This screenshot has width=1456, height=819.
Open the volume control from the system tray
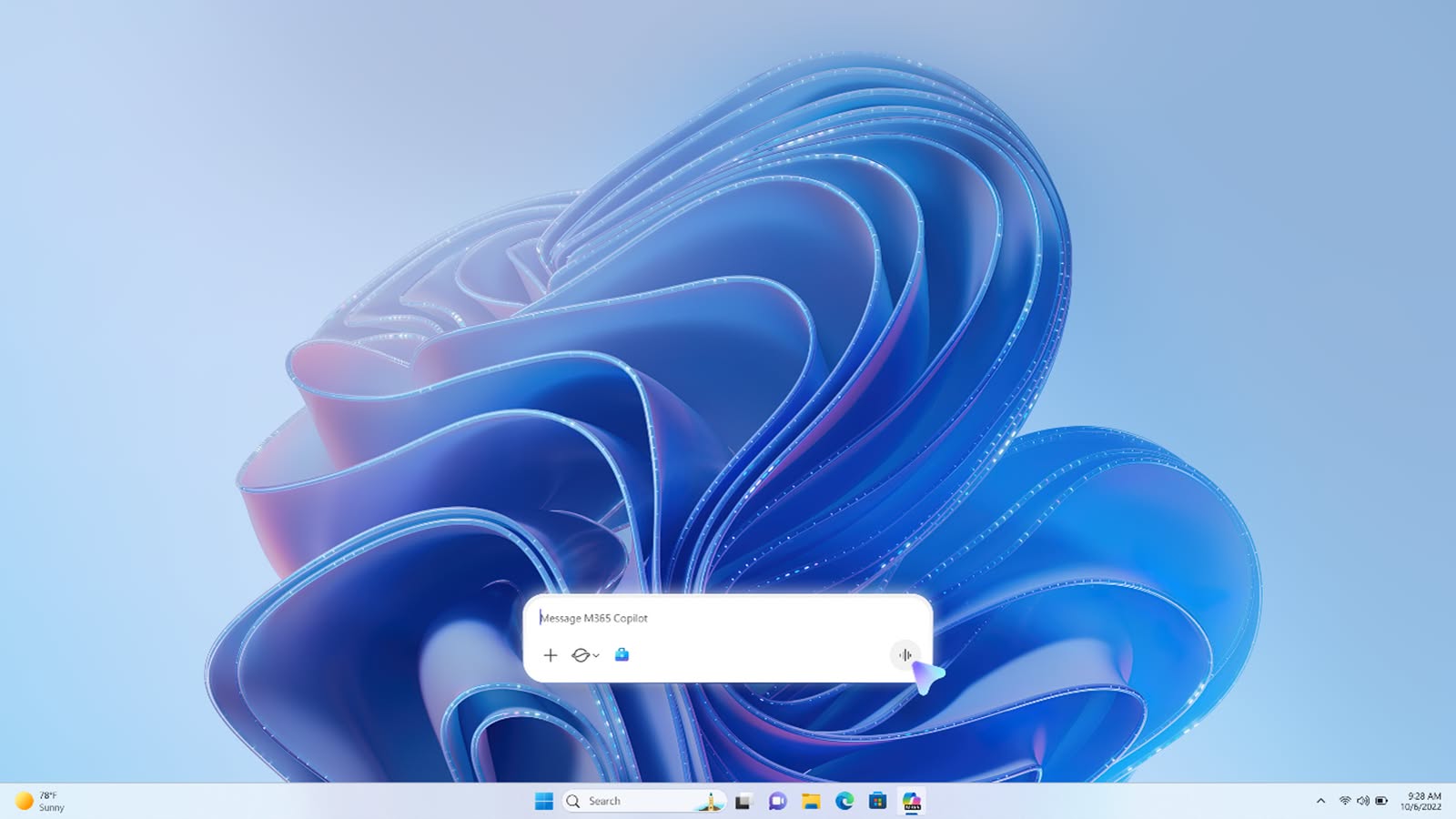[x=1363, y=801]
